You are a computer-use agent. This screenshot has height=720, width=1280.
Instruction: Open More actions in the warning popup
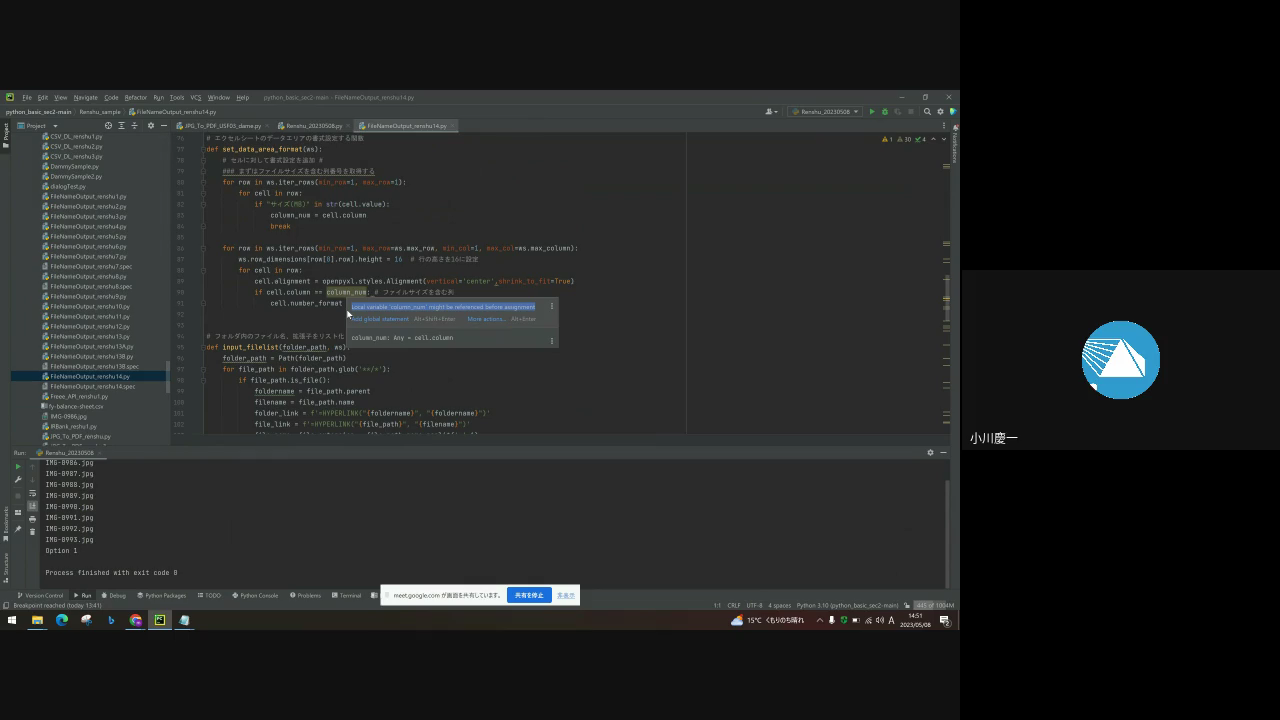click(x=486, y=319)
